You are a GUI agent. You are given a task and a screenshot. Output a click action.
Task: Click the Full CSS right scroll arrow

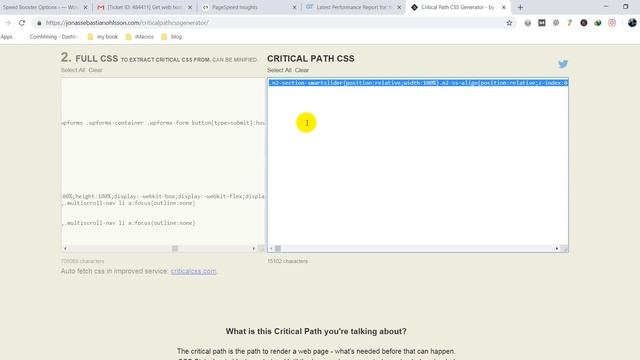click(253, 248)
